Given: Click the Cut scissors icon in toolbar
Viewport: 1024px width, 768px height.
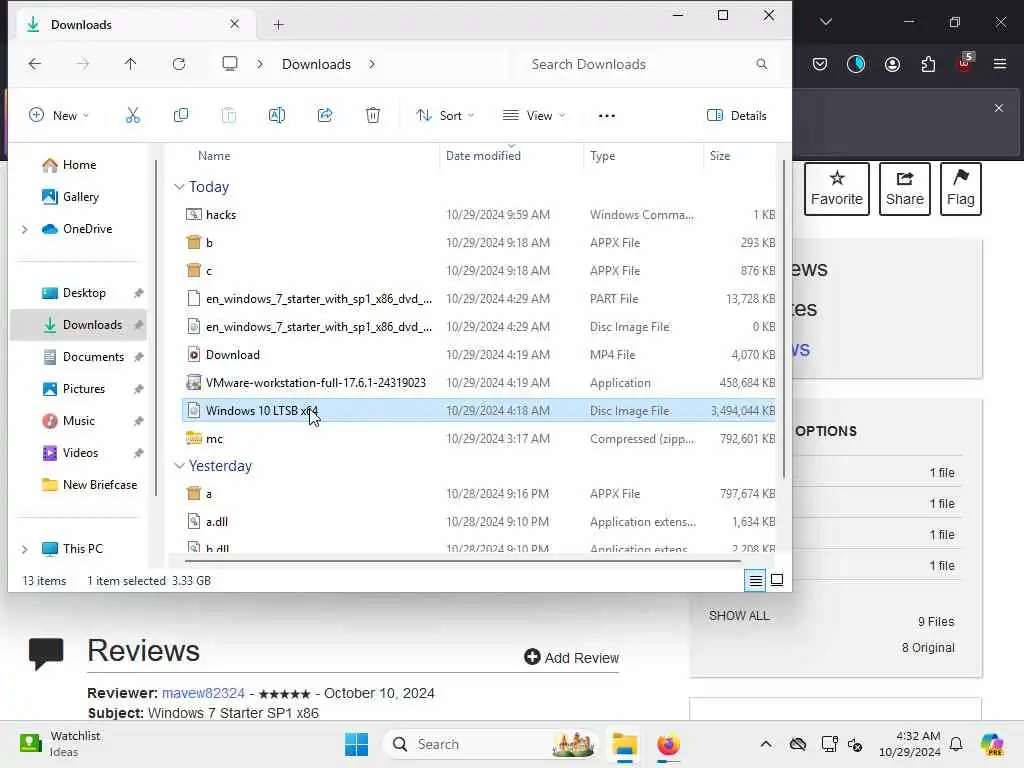Looking at the screenshot, I should (133, 116).
